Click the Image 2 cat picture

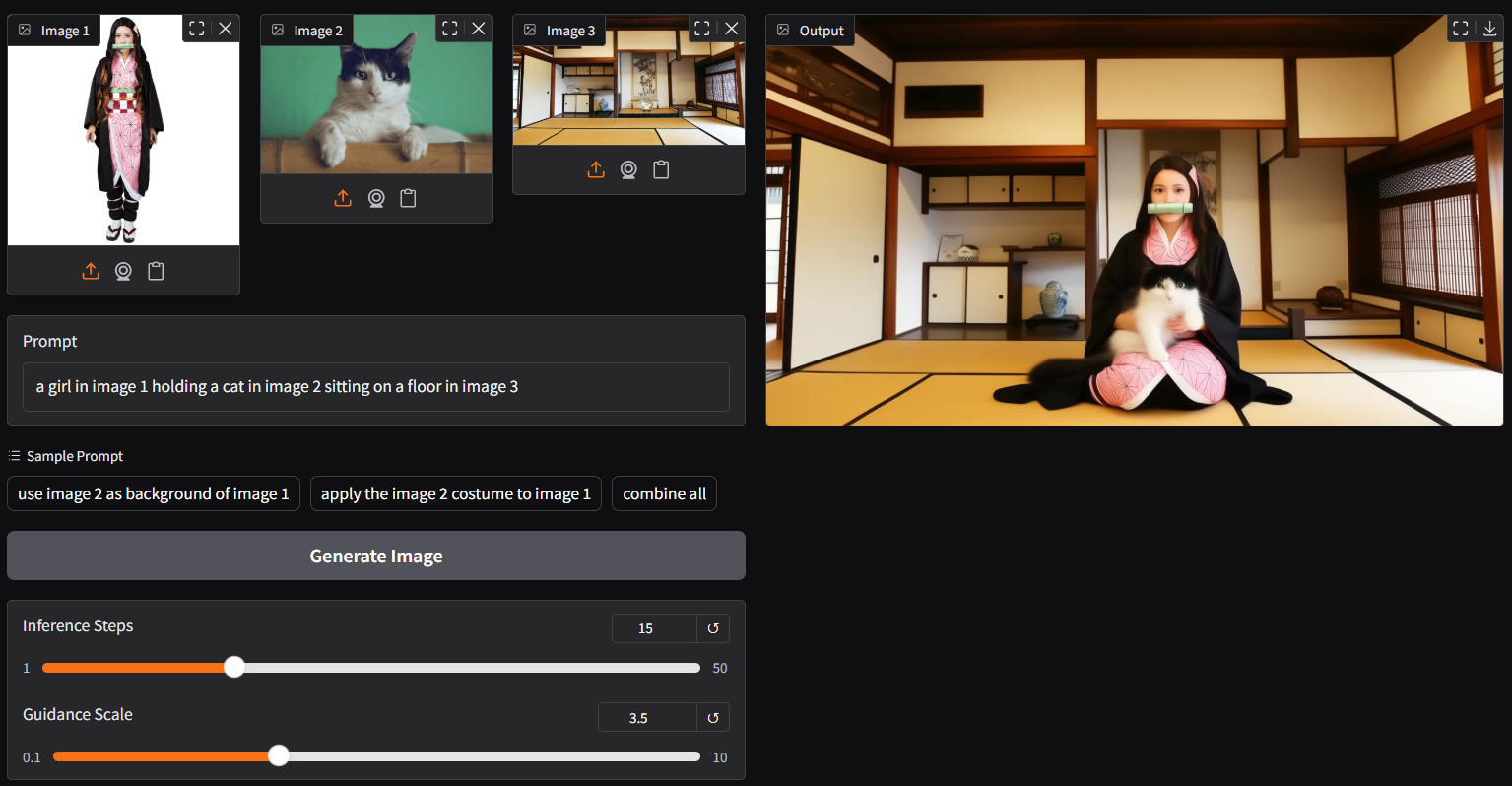tap(376, 95)
